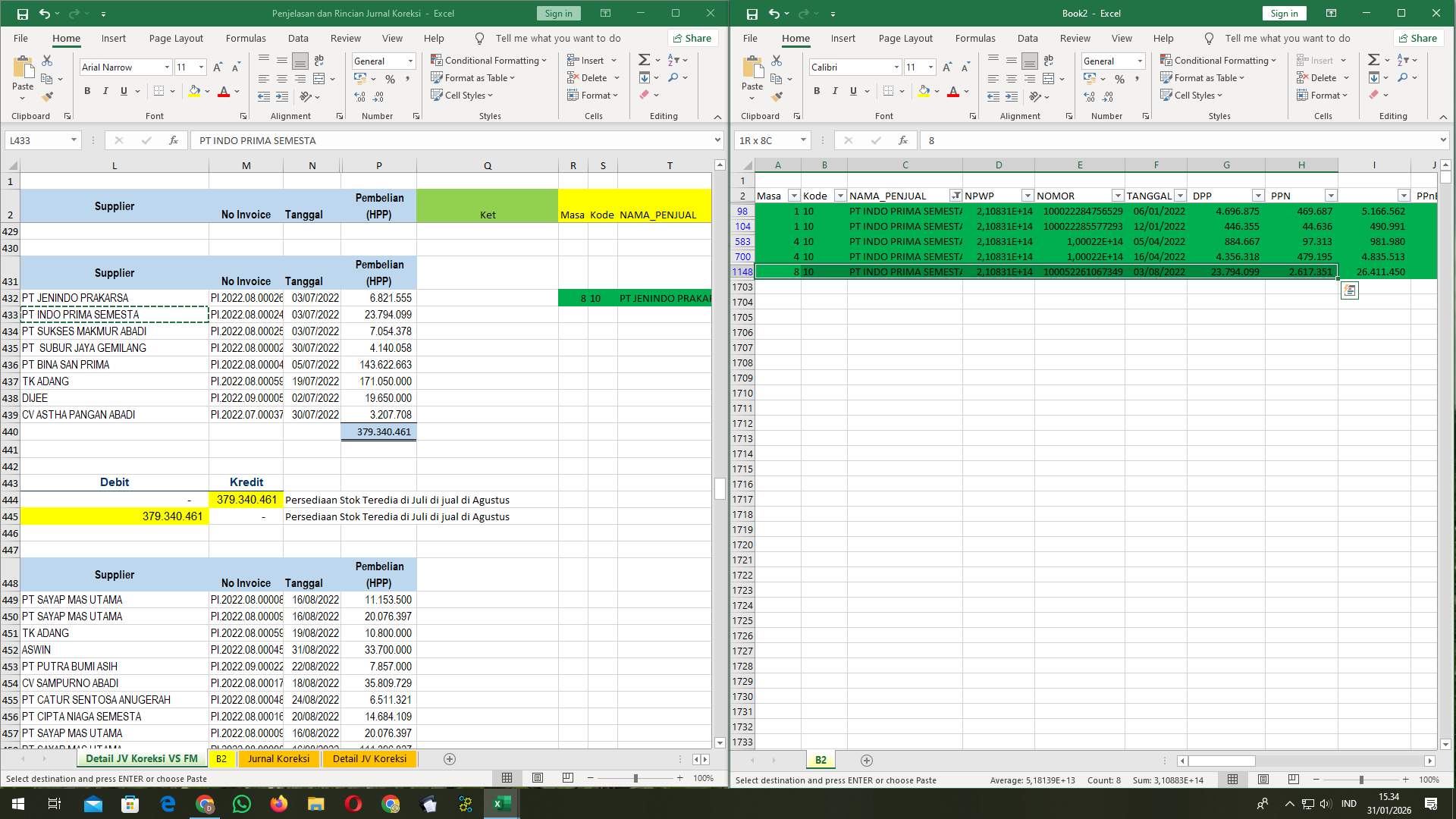
Task: Open the Fill Color bucket icon
Action: click(195, 91)
